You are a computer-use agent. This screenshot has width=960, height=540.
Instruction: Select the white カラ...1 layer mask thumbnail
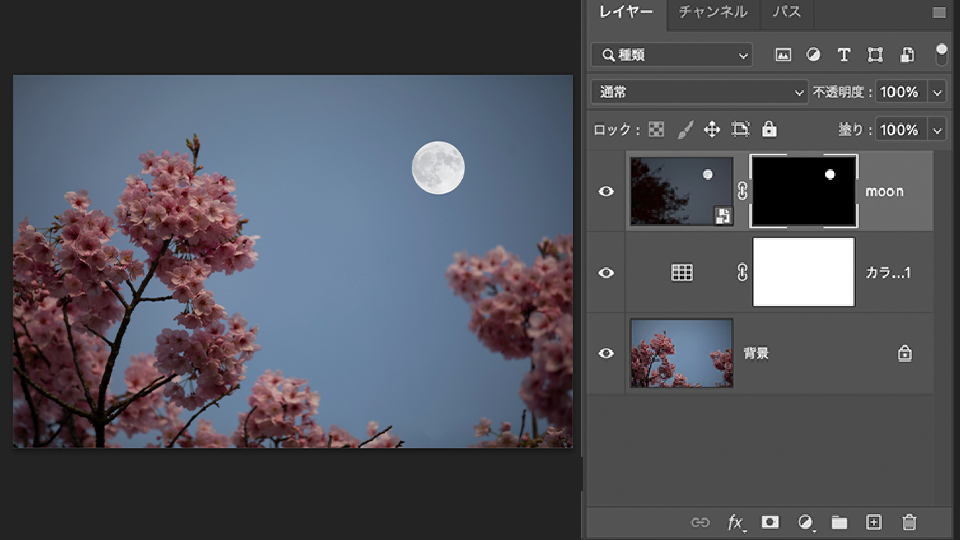point(804,272)
